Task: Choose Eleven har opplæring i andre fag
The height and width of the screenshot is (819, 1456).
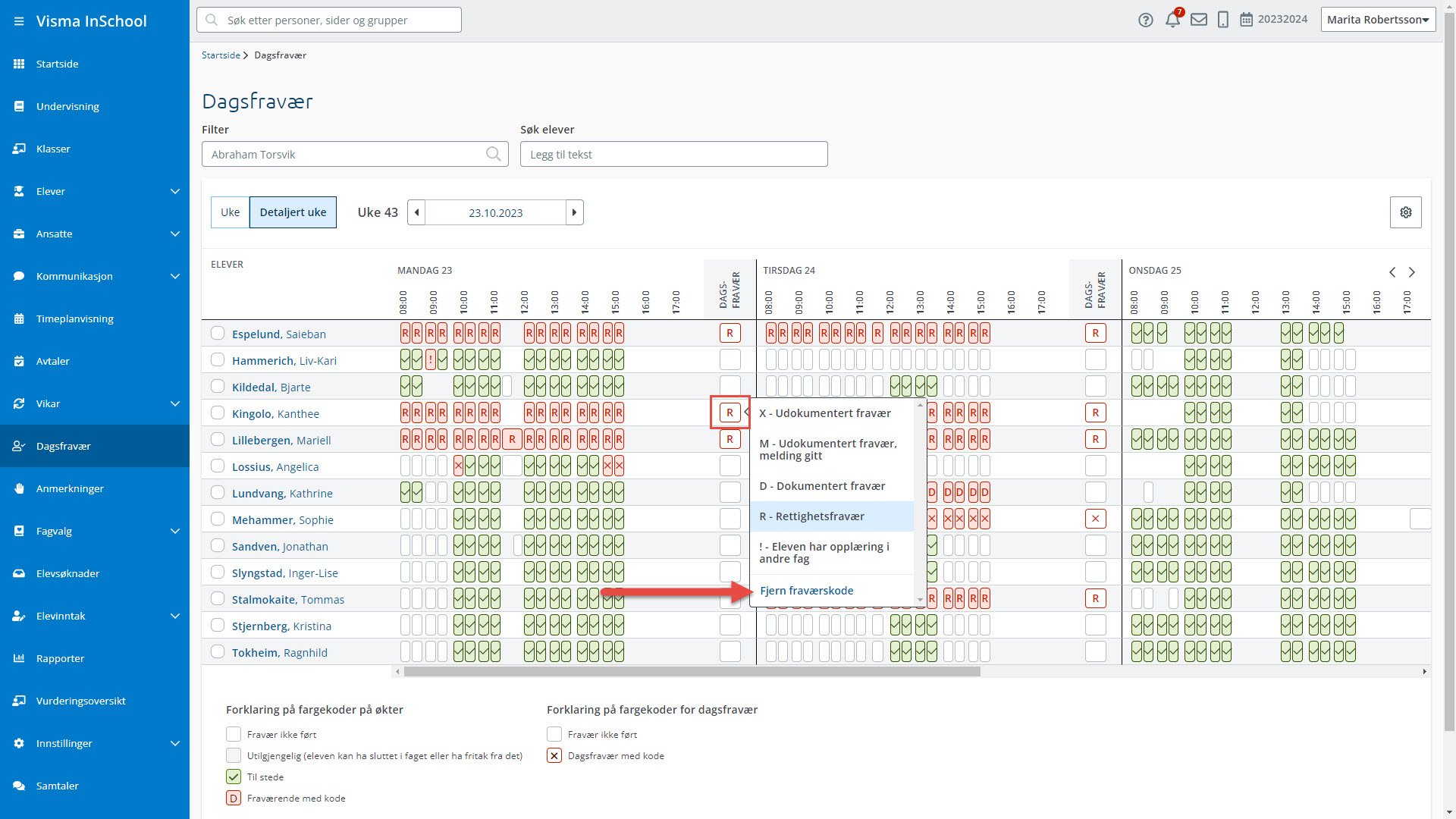Action: point(832,553)
